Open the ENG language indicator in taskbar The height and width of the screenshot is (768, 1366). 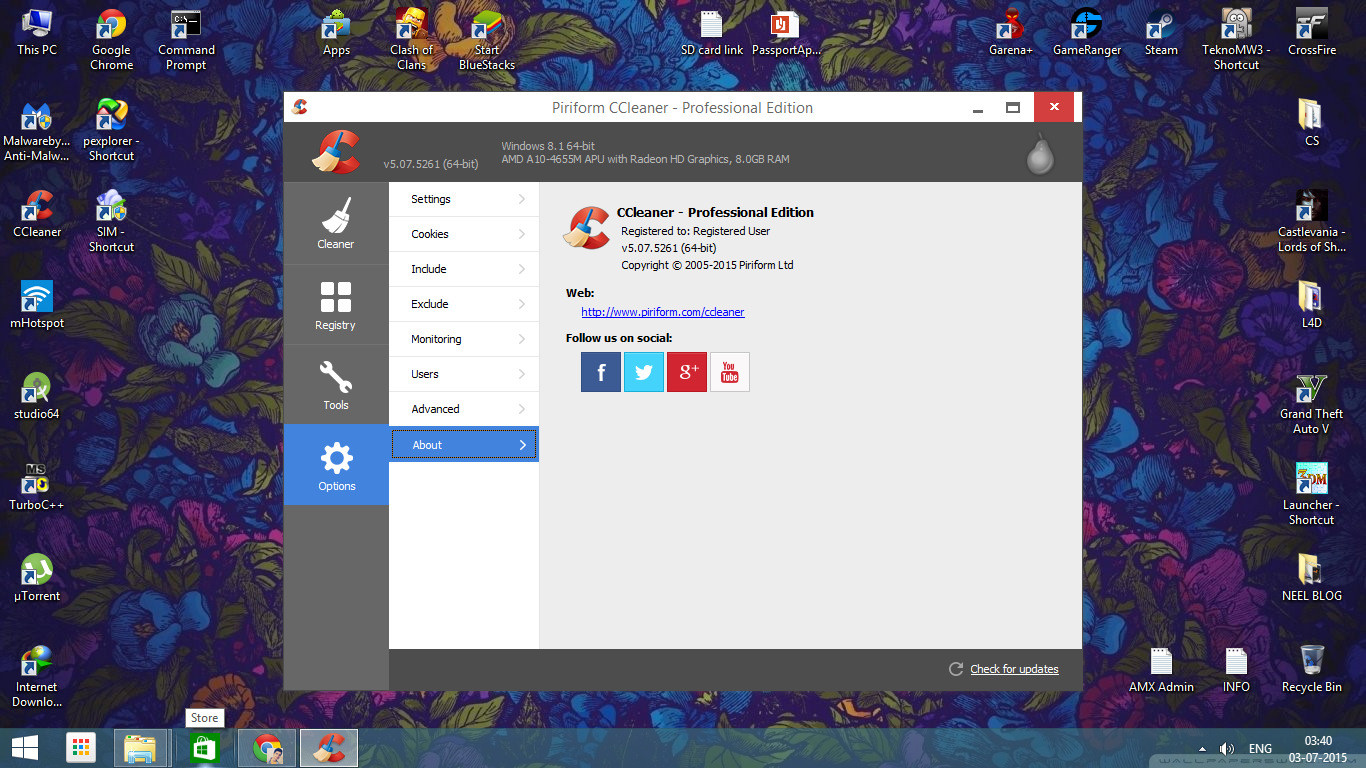point(1259,747)
